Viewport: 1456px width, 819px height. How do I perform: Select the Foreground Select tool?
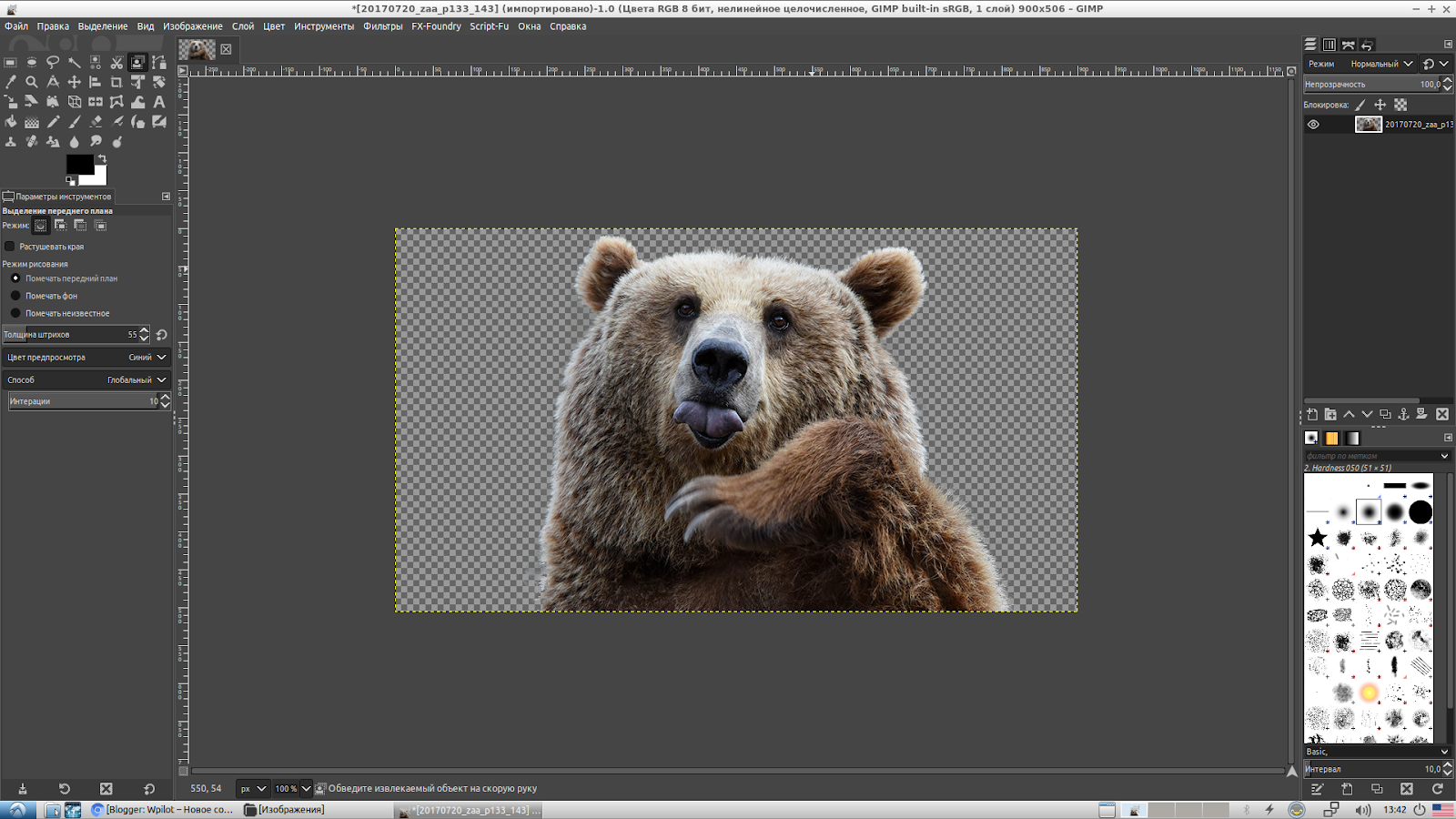pos(137,63)
